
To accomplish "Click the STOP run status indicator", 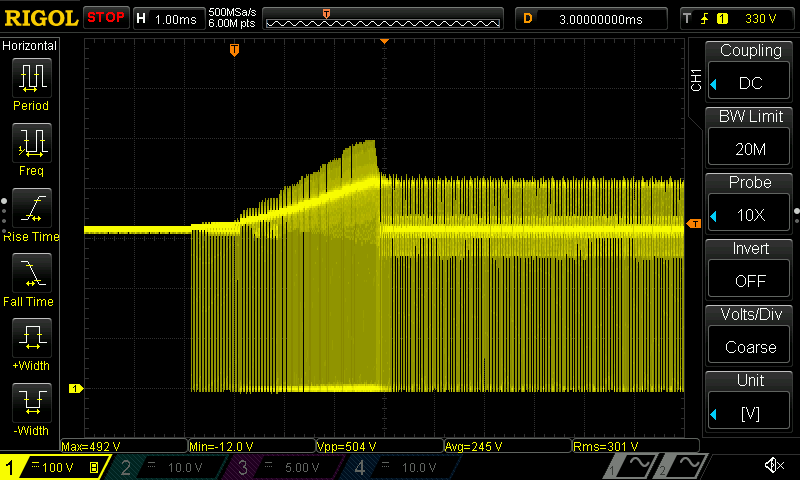I will click(106, 17).
